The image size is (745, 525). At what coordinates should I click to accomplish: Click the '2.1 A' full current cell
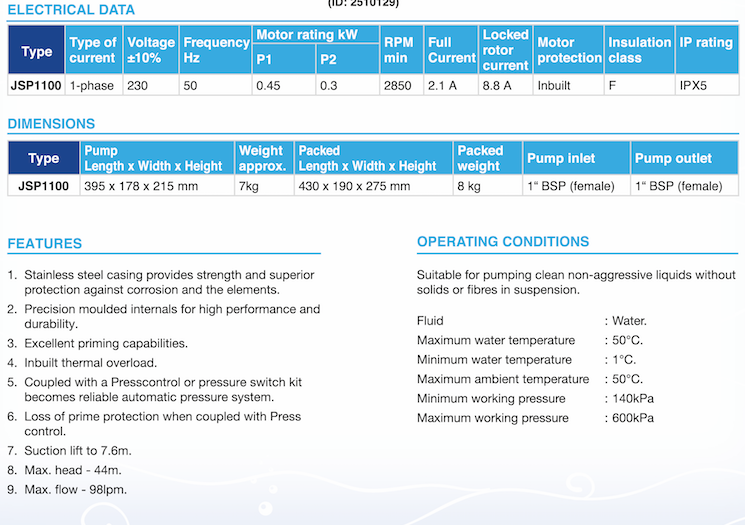(451, 86)
